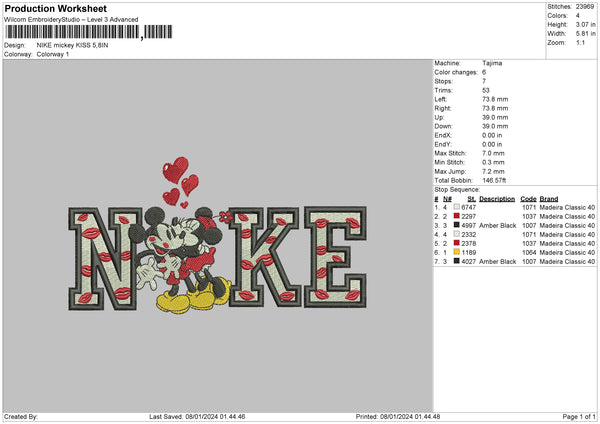Click the cream swatch beside 6747
Viewport: 600px width, 424px height.
pyautogui.click(x=457, y=207)
